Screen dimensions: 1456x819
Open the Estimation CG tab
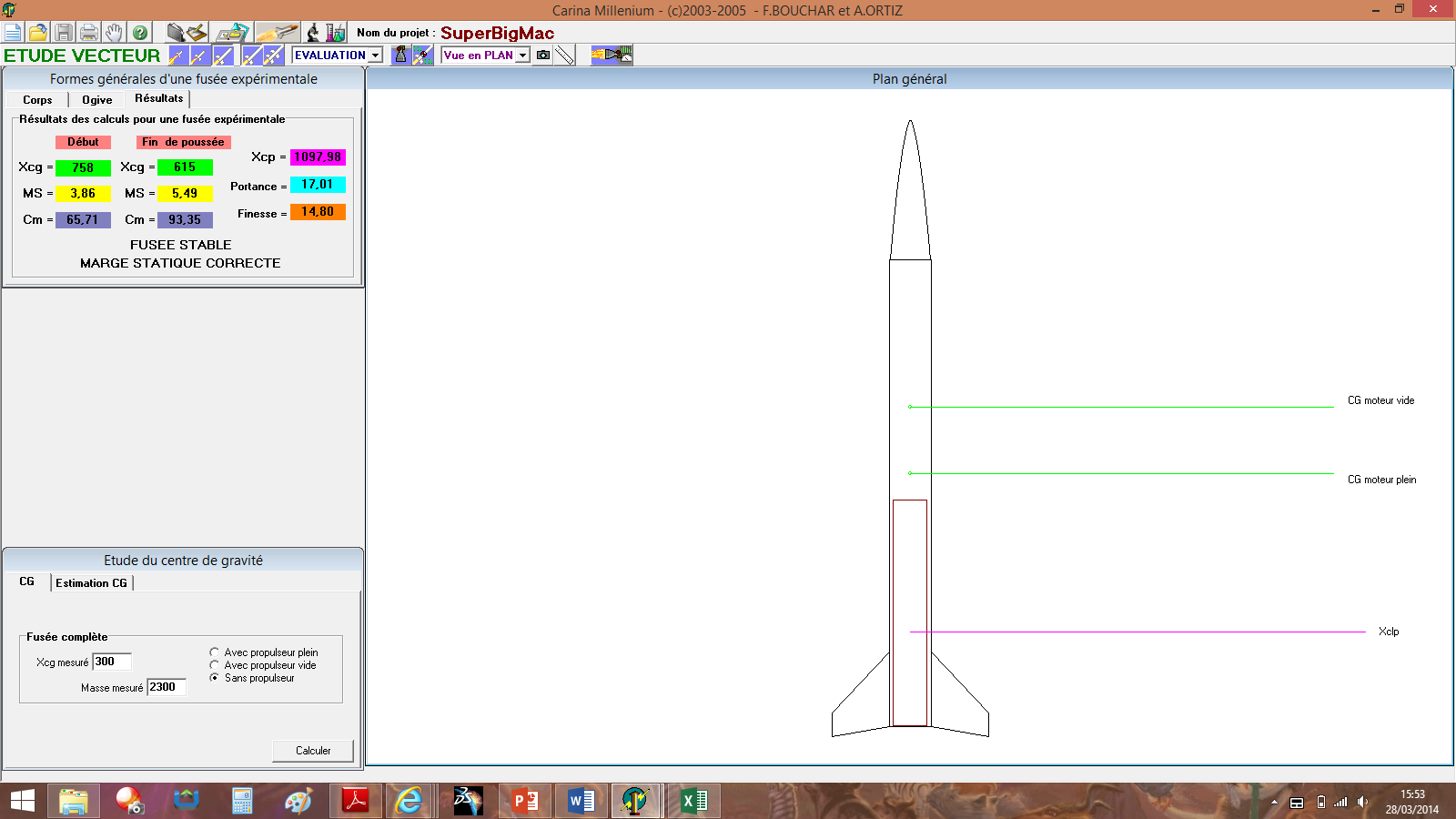pyautogui.click(x=92, y=583)
